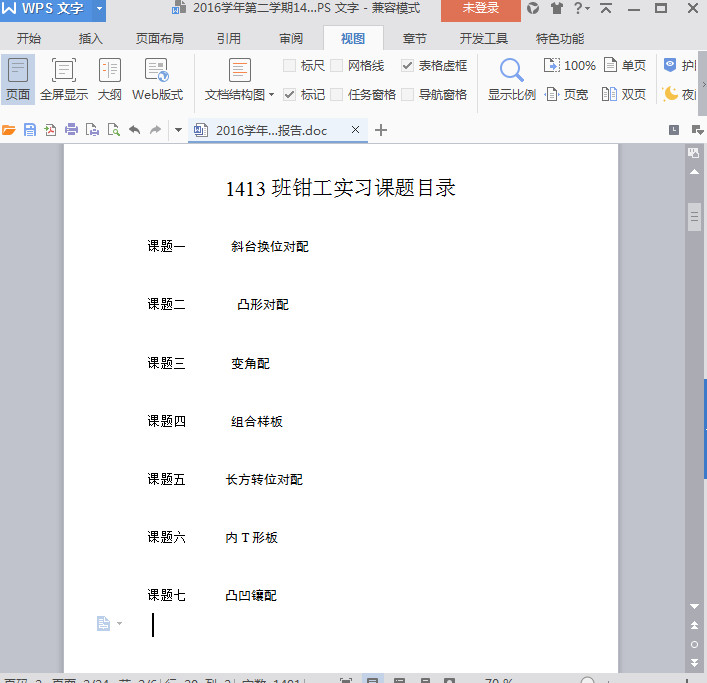Viewport: 707px width, 683px height.
Task: Open the 页面布局 ribbon tab
Action: 160,39
